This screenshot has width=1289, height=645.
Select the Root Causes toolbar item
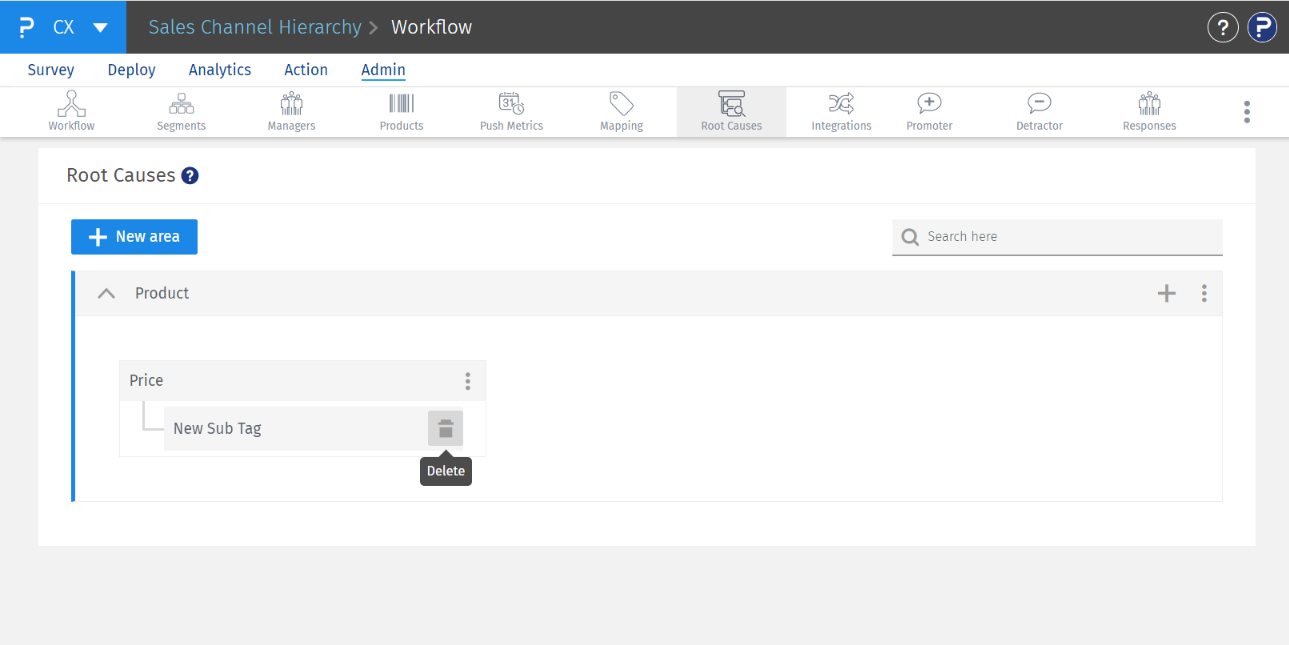[731, 111]
